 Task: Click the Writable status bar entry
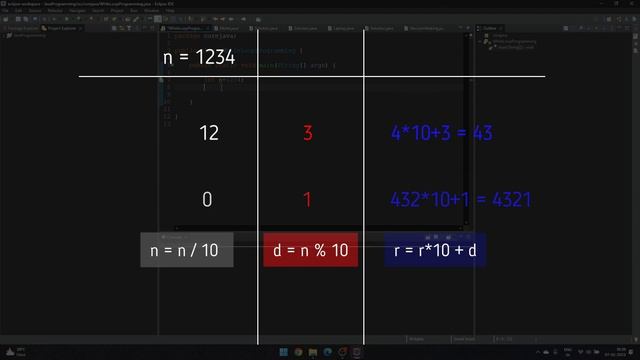click(417, 339)
